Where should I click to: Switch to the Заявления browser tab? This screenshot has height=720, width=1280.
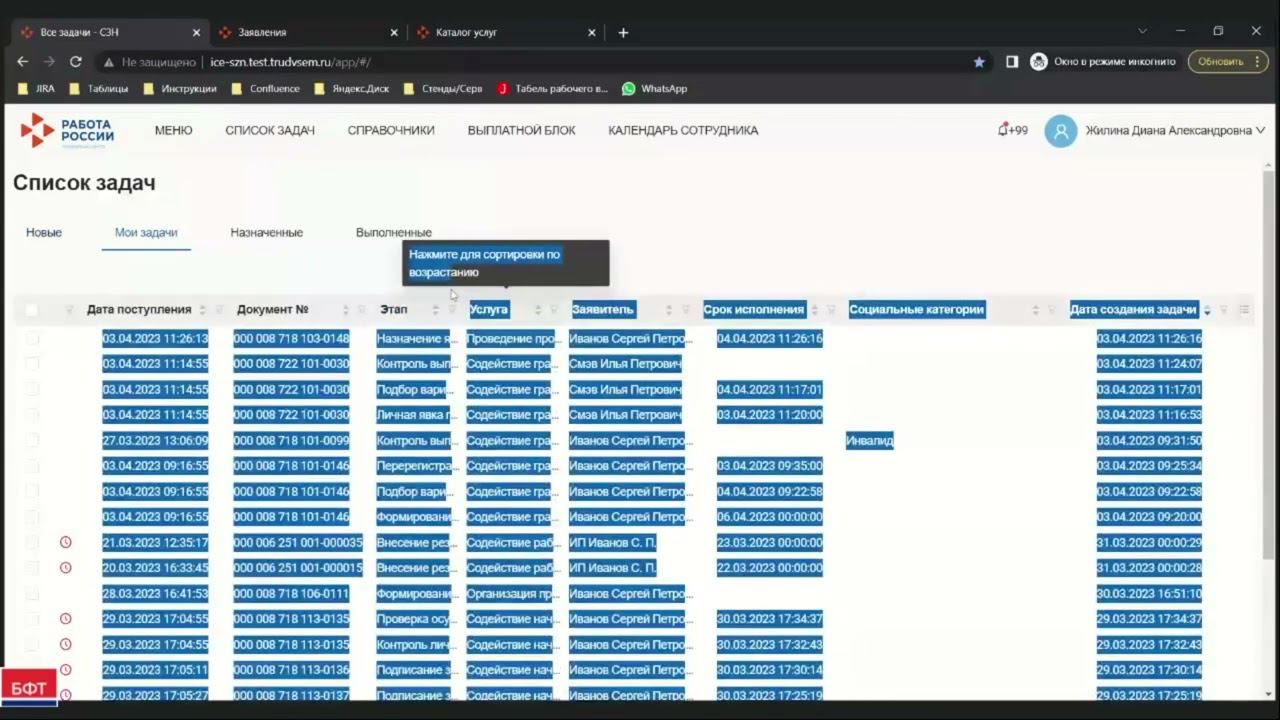coord(308,32)
